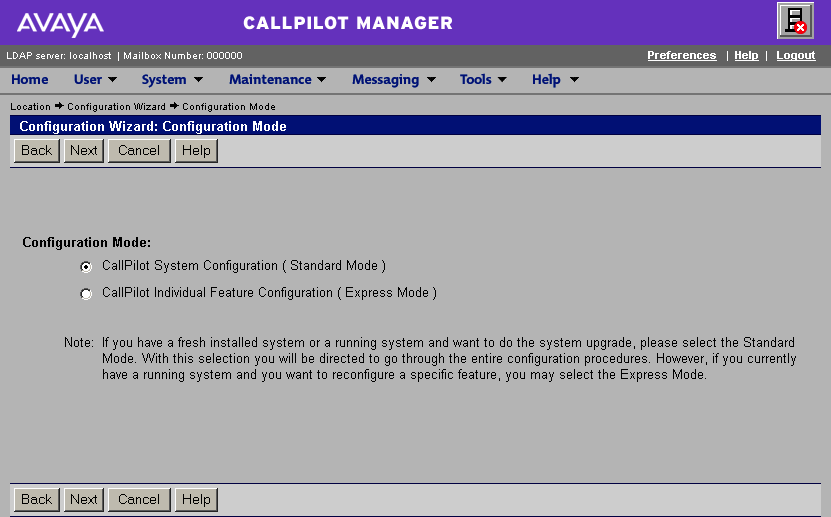Screen dimensions: 831x517
Task: Expand the Messaging menu arrow
Action: [x=431, y=80]
